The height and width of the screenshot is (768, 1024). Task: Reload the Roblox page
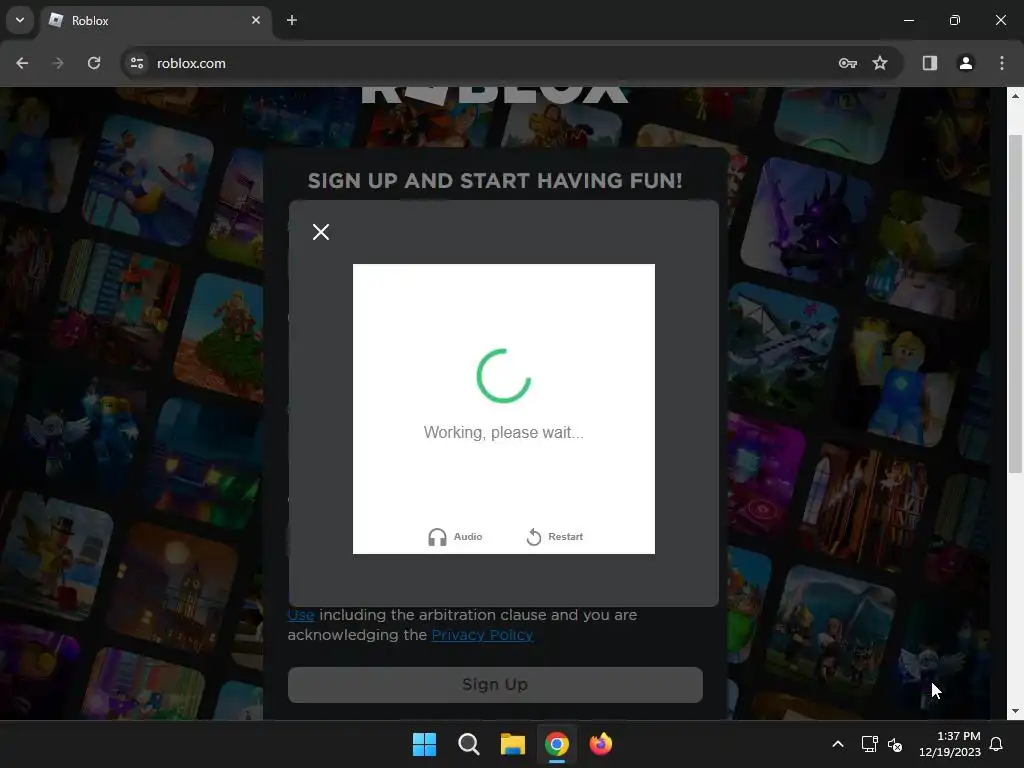[94, 63]
